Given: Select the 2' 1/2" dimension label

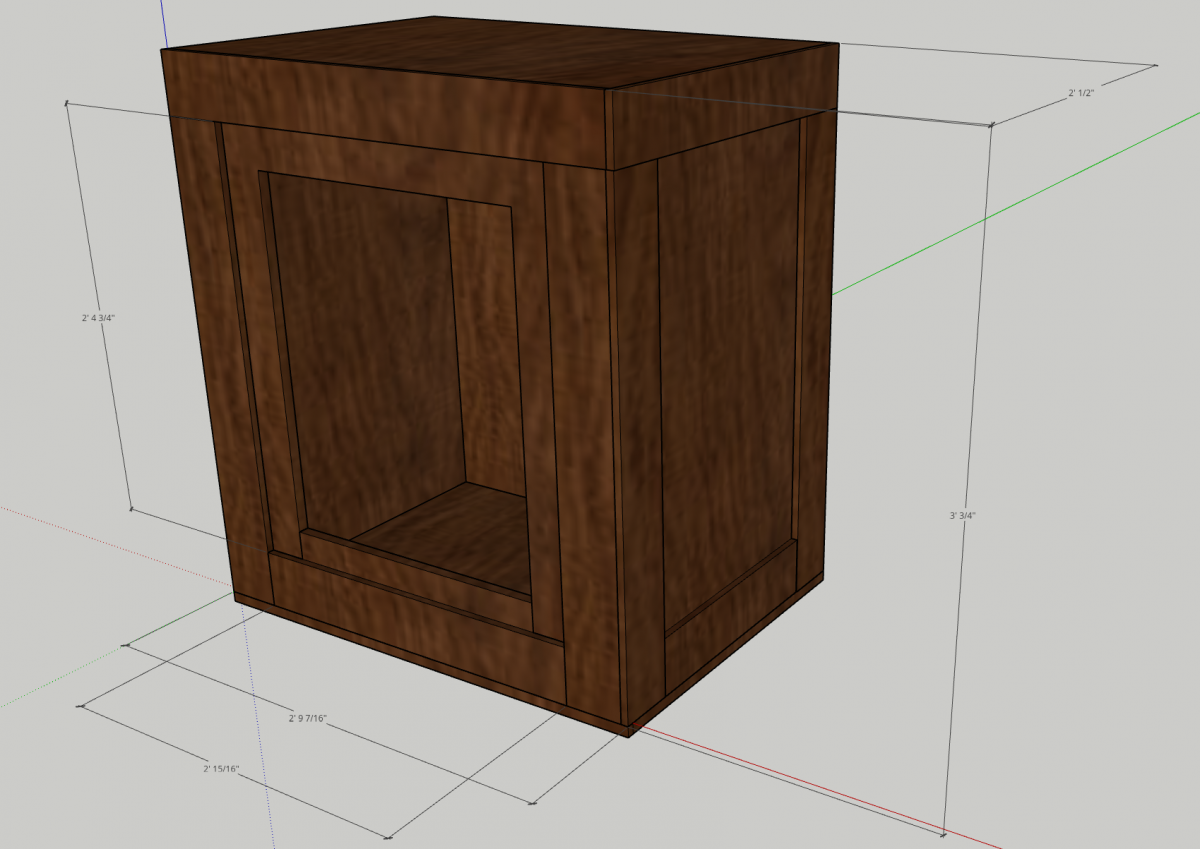Looking at the screenshot, I should pos(1081,93).
